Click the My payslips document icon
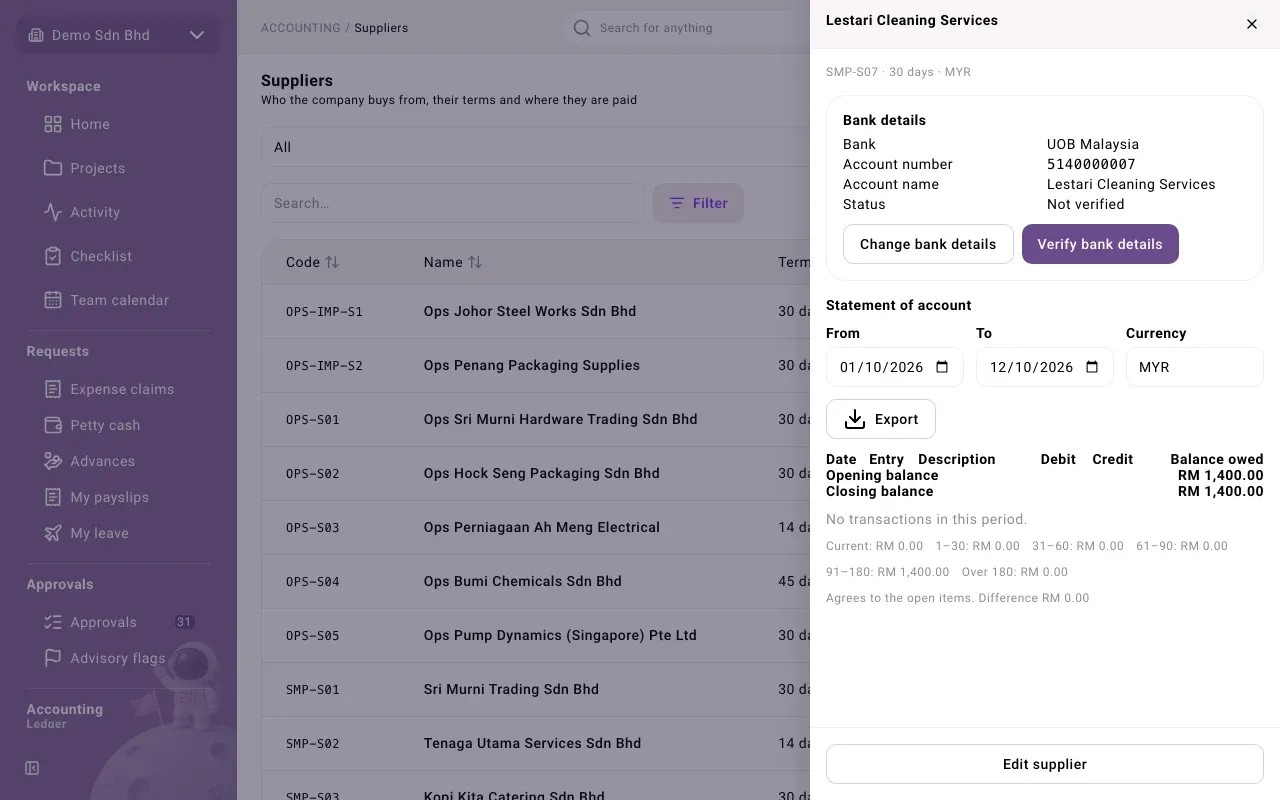Viewport: 1280px width, 800px height. [53, 497]
